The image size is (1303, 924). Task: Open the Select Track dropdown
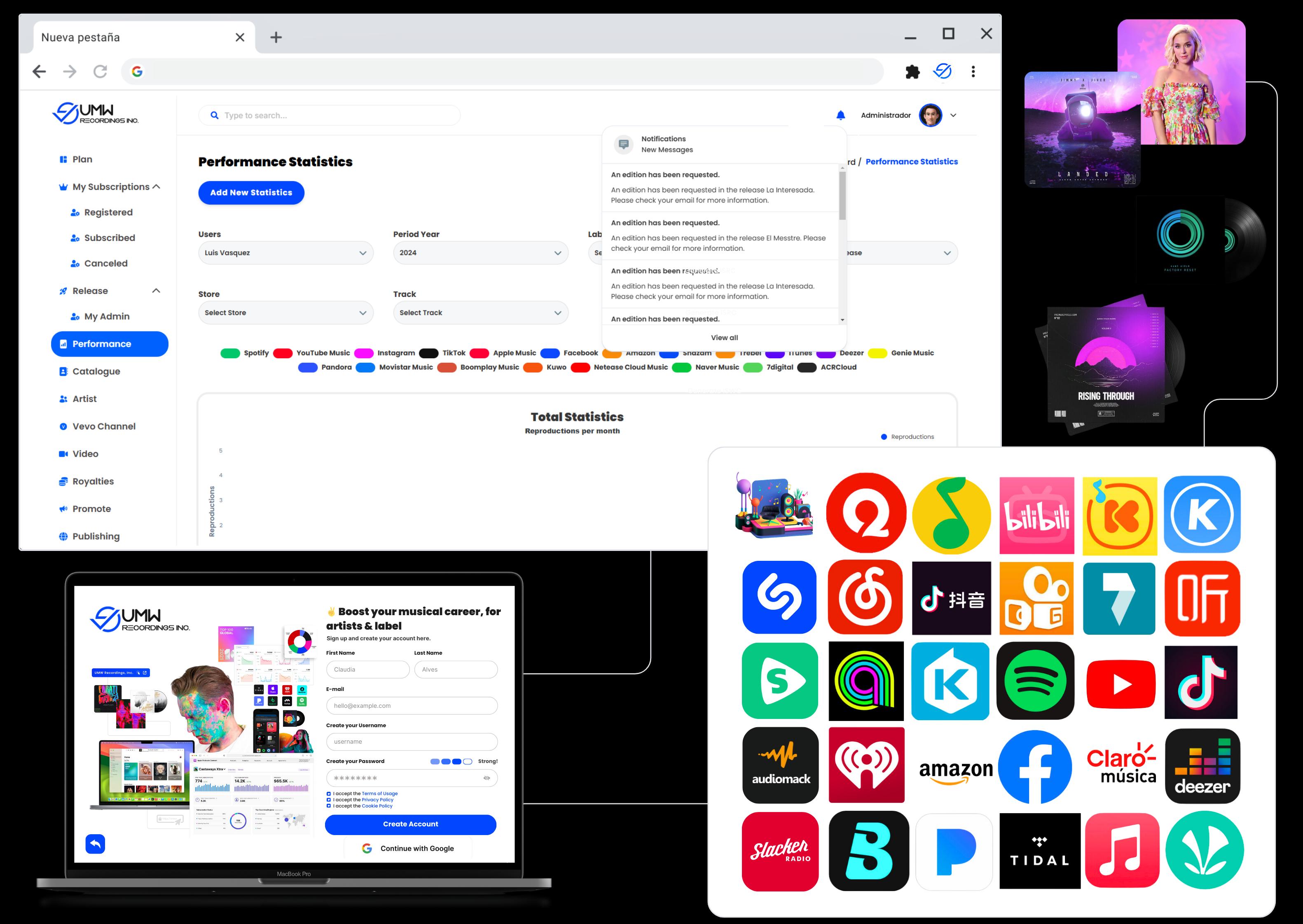[480, 313]
